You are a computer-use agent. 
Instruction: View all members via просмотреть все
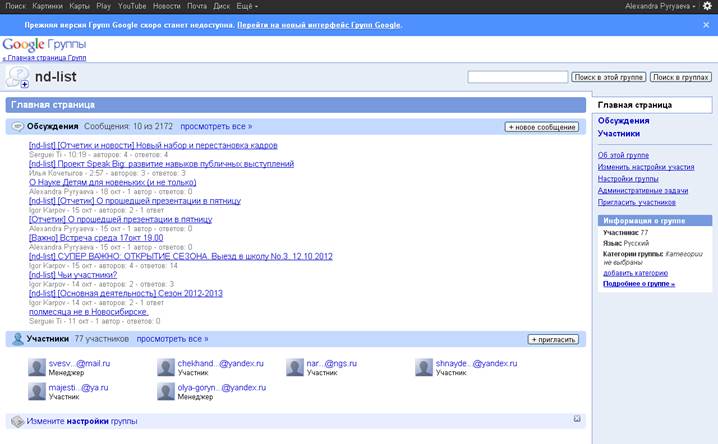tap(172, 339)
